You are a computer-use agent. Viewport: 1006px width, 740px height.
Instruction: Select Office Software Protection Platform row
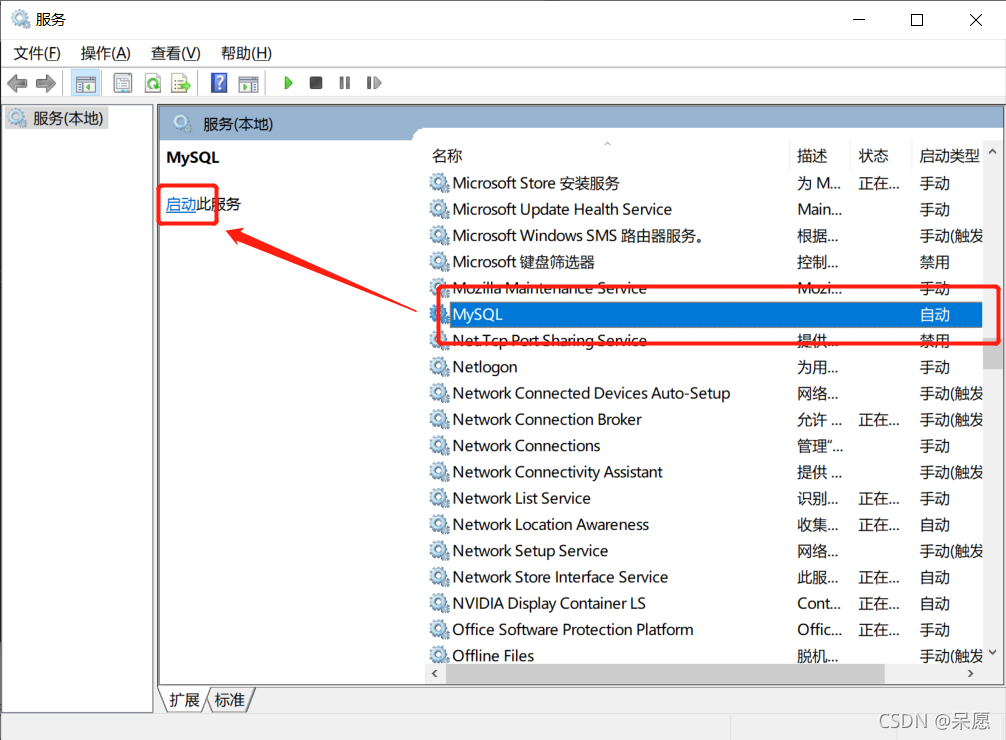click(x=706, y=630)
